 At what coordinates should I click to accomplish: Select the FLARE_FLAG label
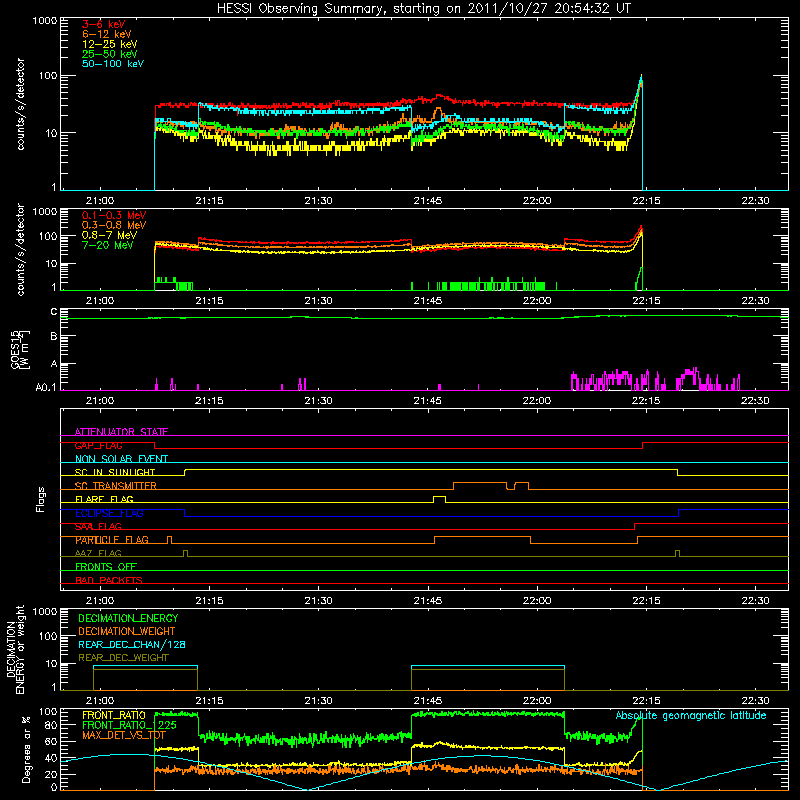(x=104, y=499)
